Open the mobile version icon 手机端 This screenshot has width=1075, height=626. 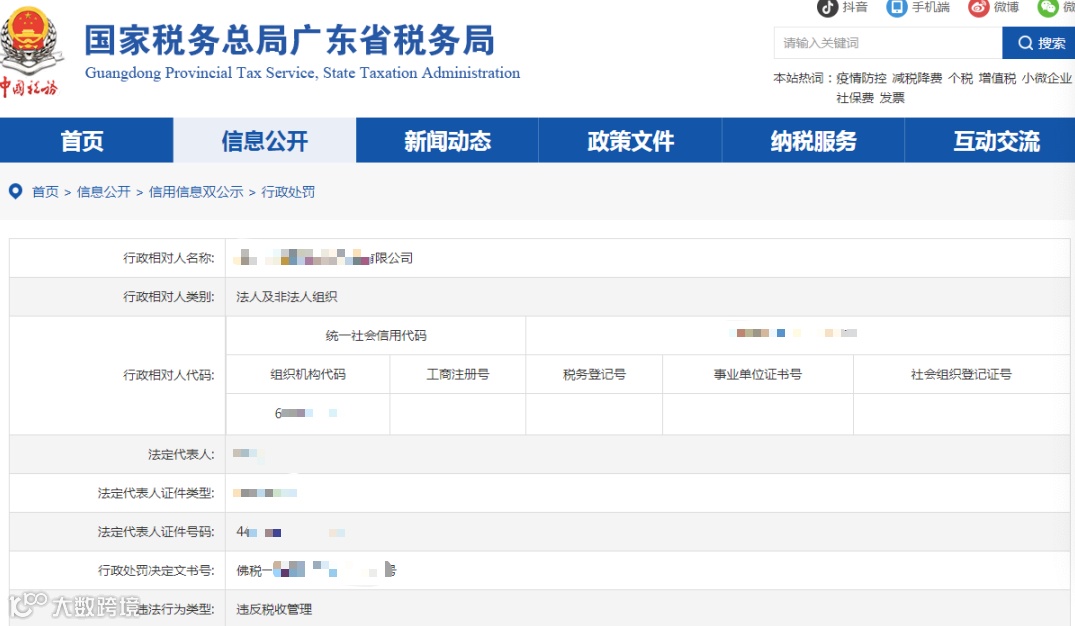897,8
